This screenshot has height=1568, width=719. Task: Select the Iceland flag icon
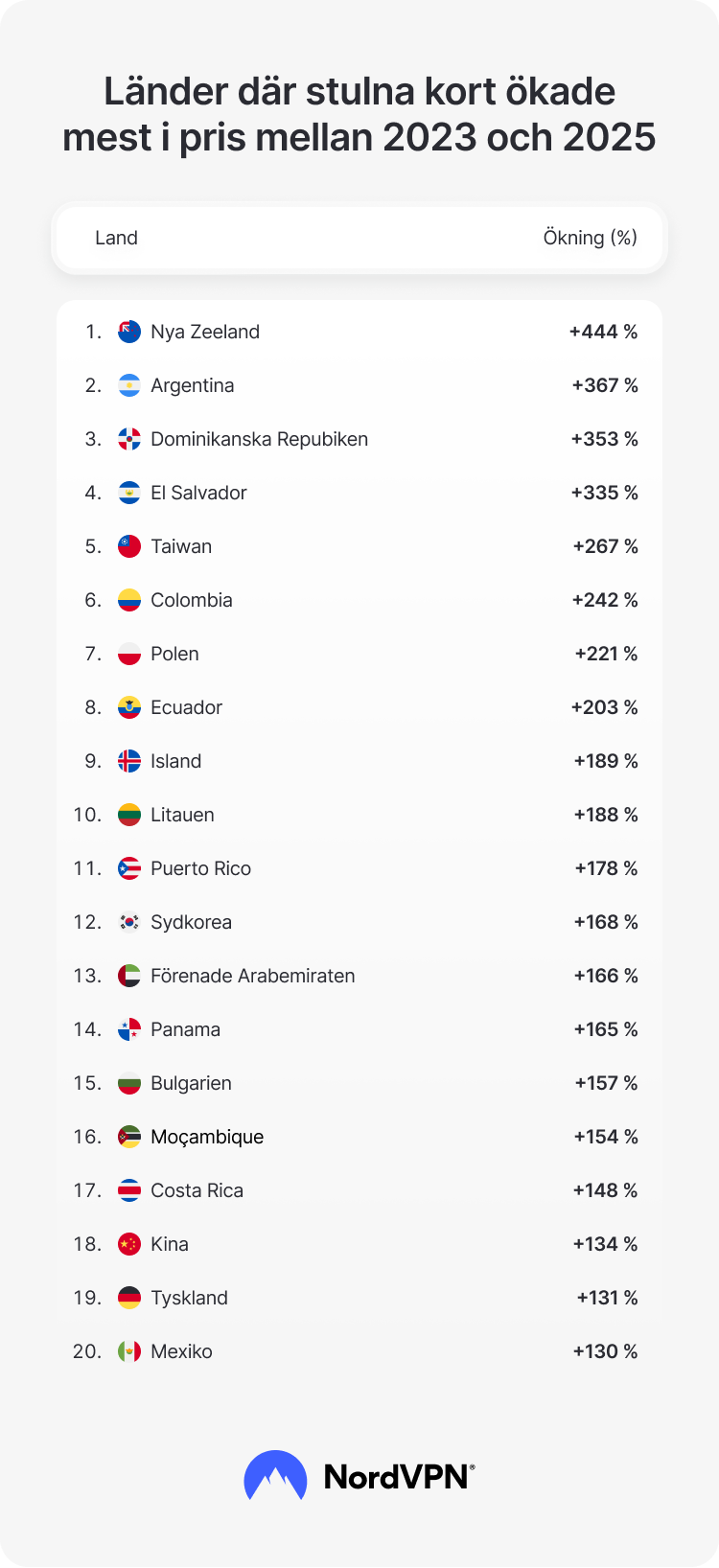129,761
